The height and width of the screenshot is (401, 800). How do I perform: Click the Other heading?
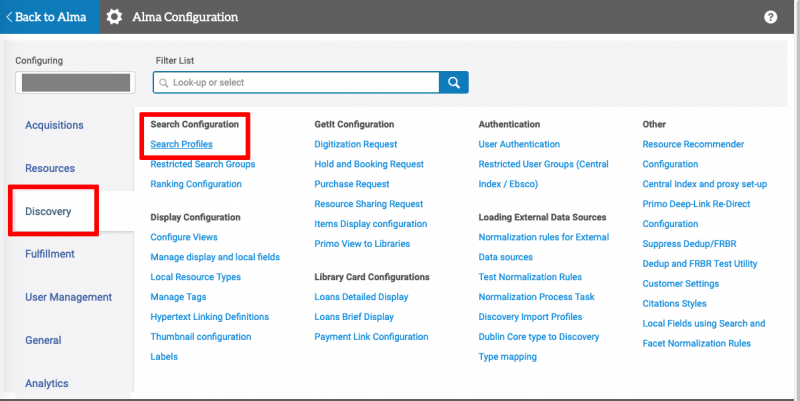654,124
